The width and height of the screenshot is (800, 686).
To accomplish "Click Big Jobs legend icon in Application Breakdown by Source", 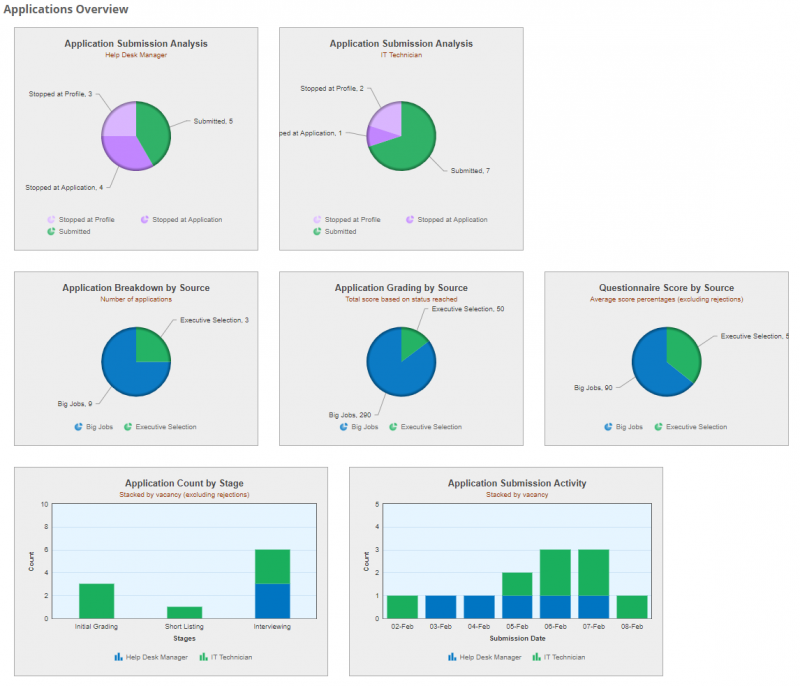I will point(79,427).
